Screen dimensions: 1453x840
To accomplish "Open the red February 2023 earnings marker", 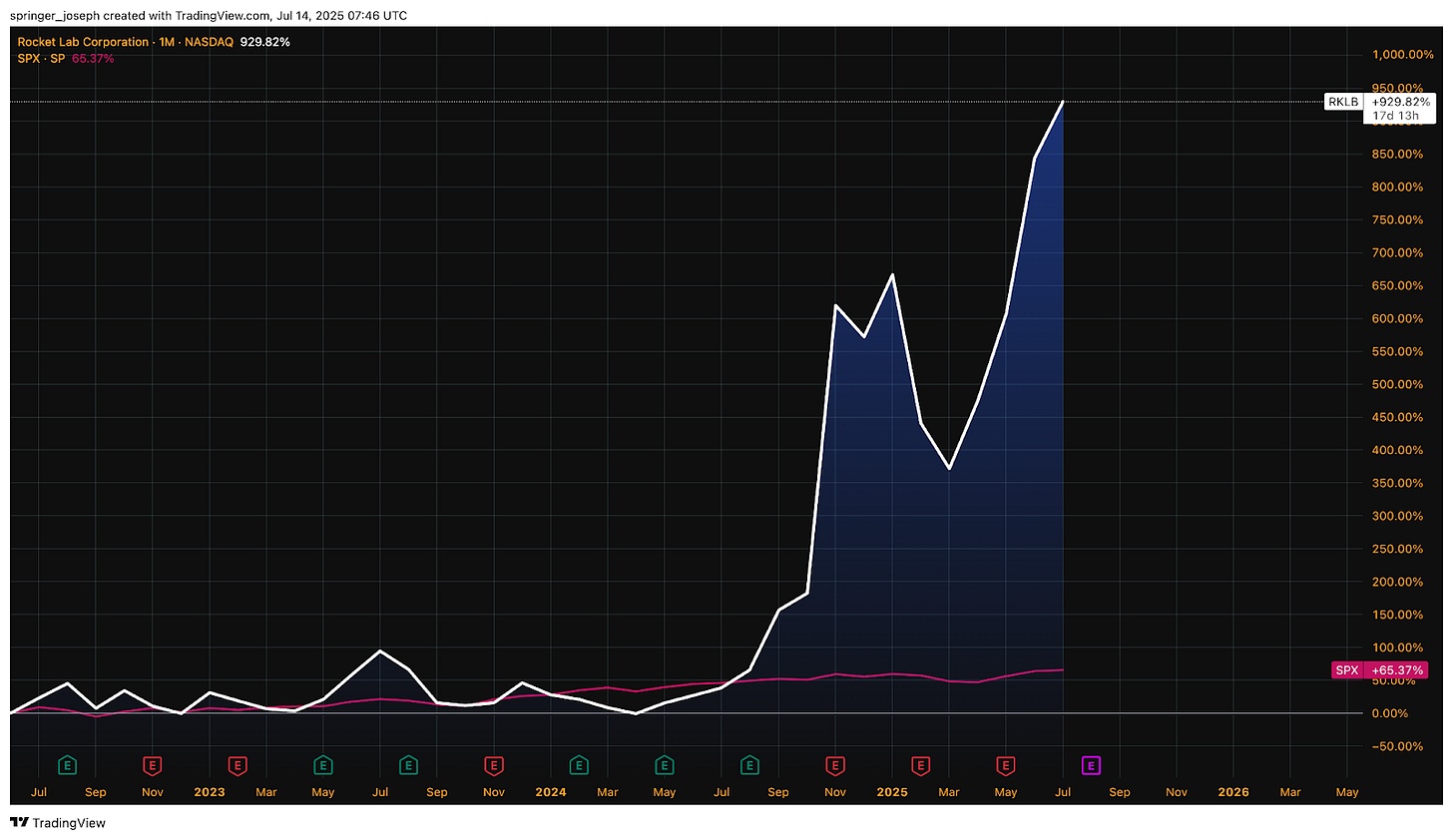I will pyautogui.click(x=238, y=766).
